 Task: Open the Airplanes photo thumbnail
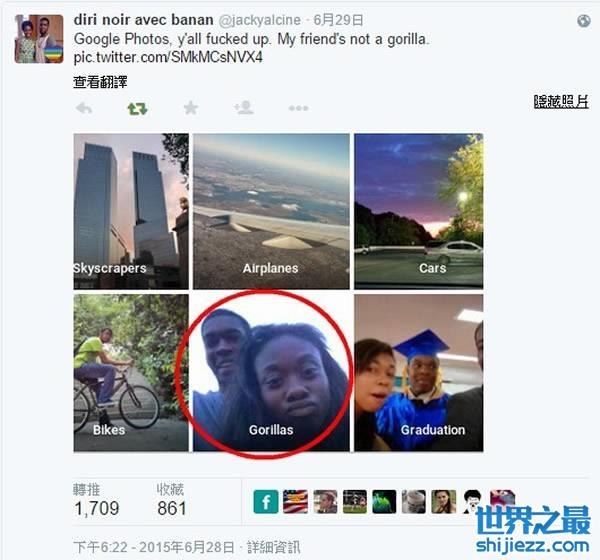[x=271, y=211]
